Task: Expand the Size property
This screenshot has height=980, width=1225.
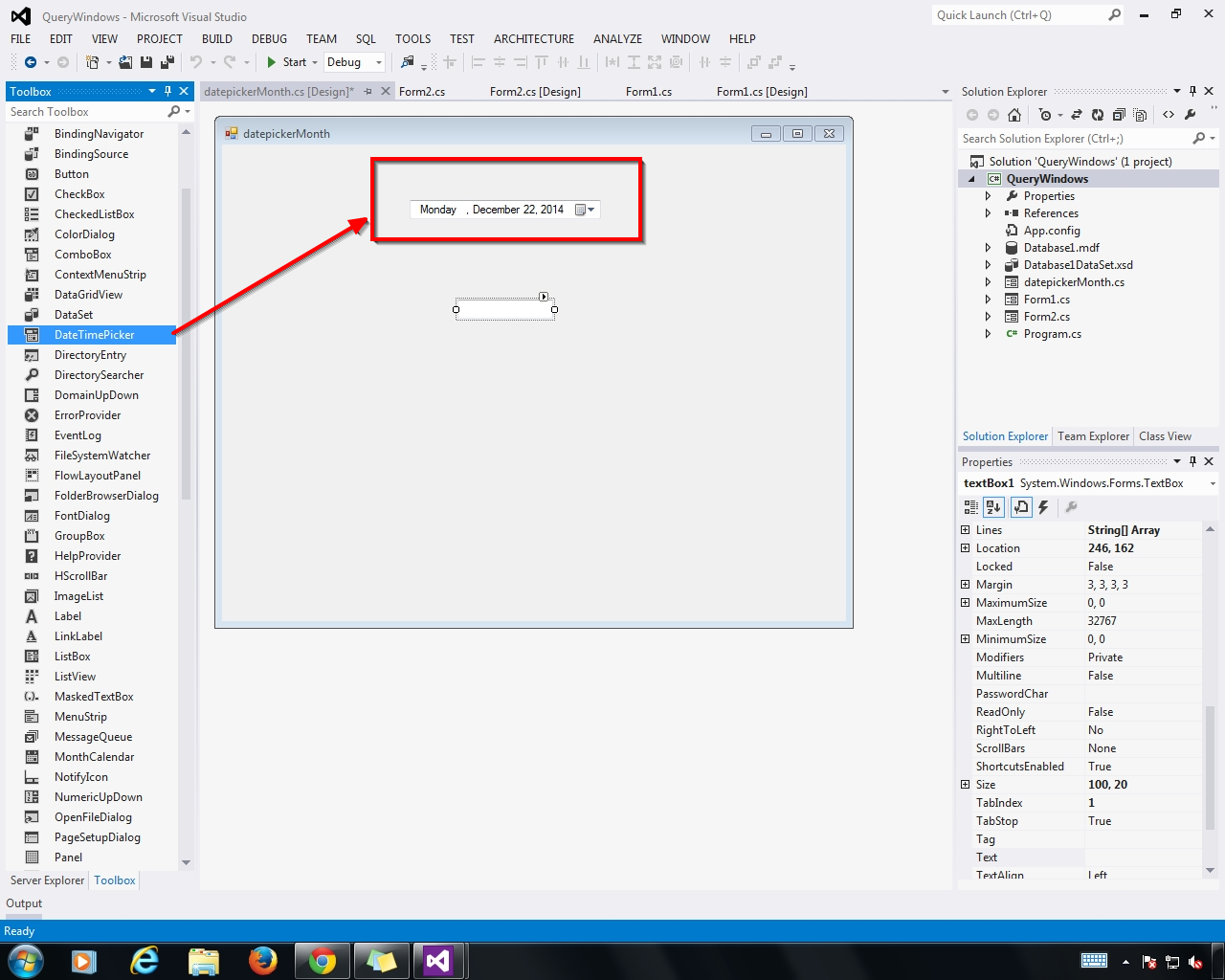Action: point(965,785)
